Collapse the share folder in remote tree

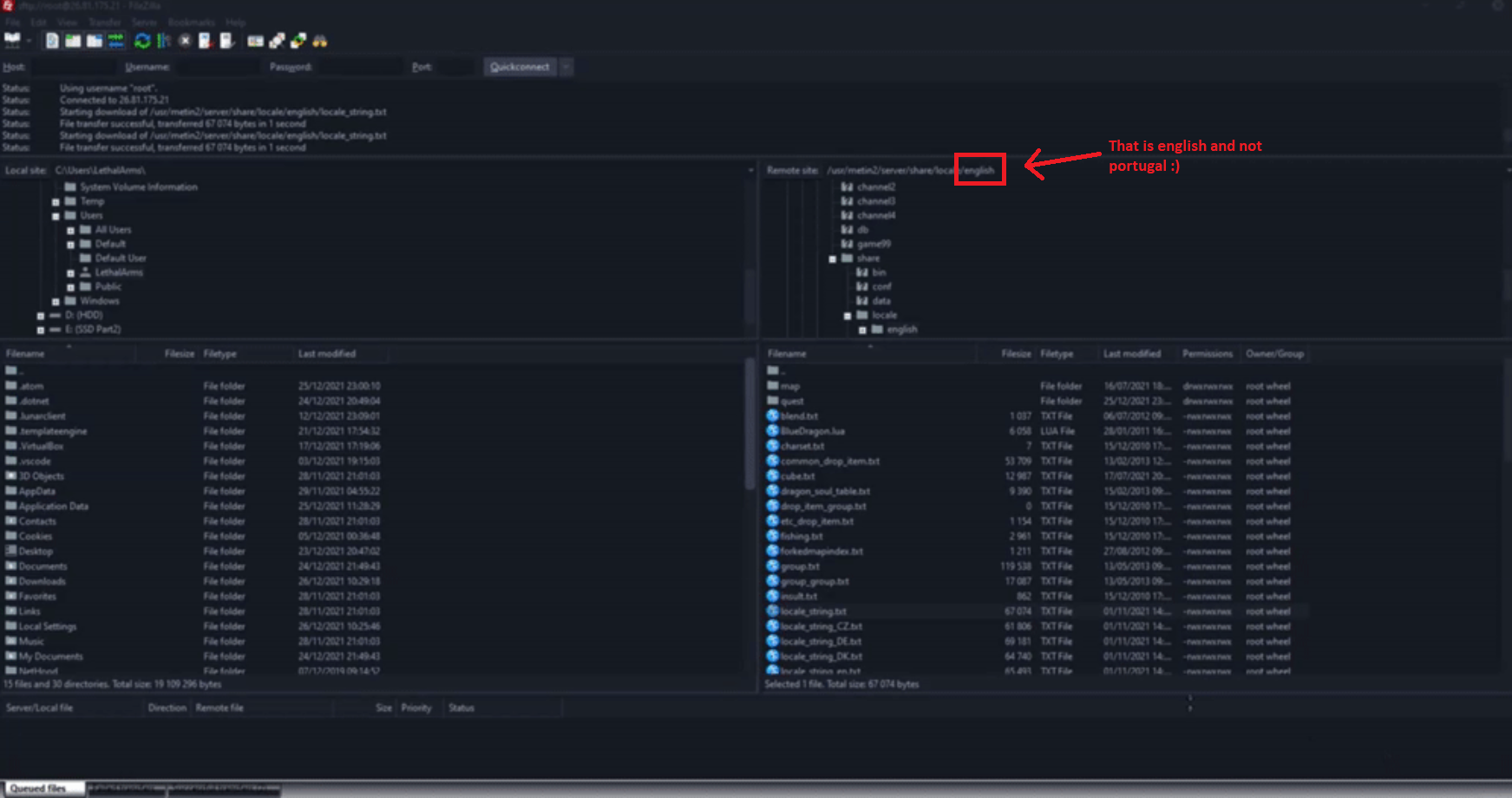tap(833, 259)
